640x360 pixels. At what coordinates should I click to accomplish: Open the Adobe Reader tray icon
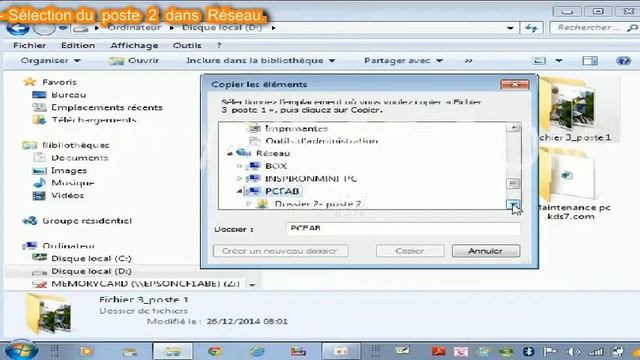tap(439, 351)
